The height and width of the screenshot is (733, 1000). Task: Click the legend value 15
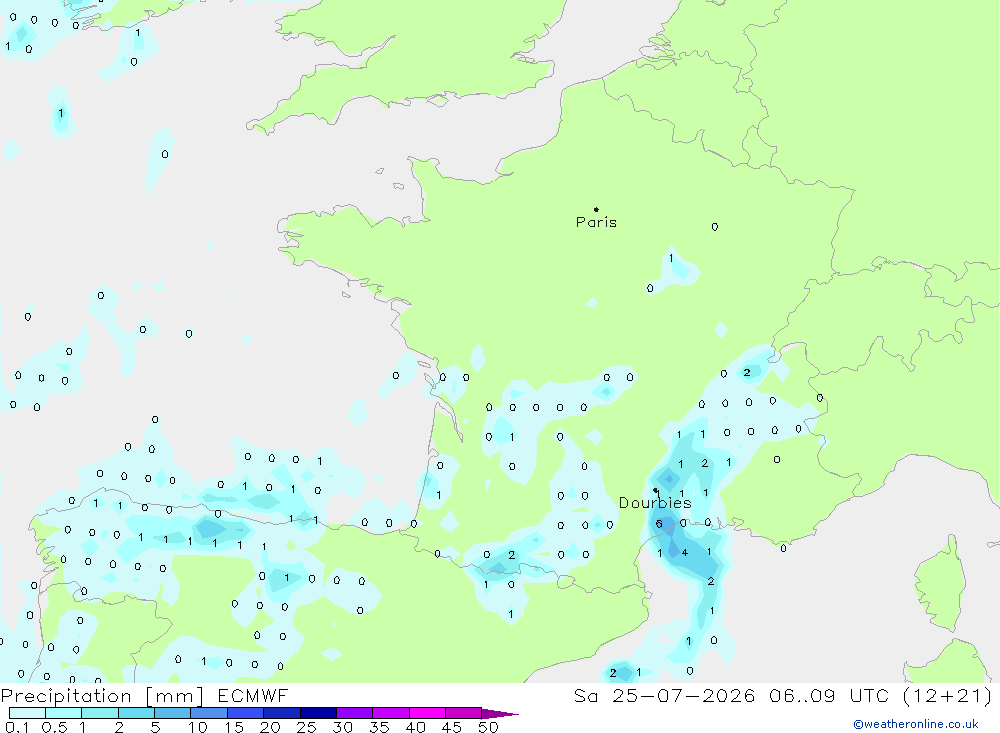(x=234, y=727)
